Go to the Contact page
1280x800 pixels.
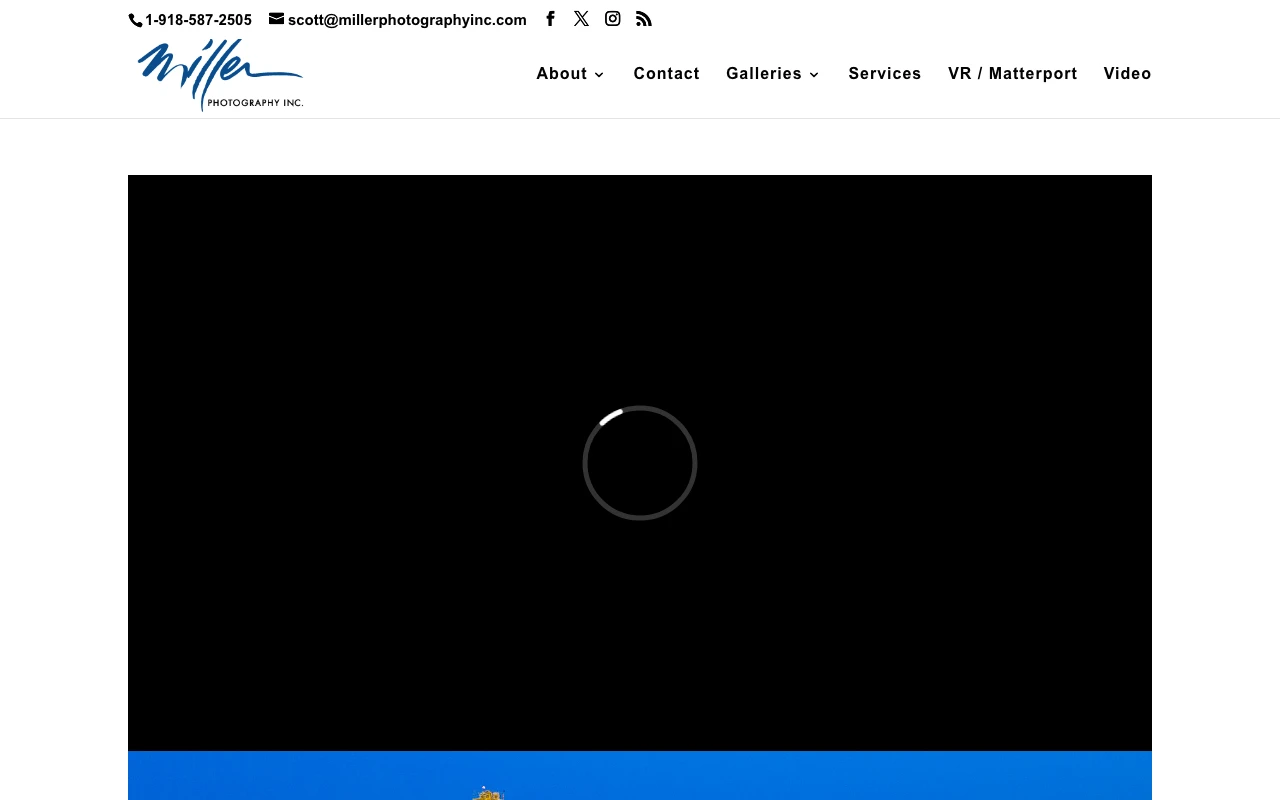(666, 74)
